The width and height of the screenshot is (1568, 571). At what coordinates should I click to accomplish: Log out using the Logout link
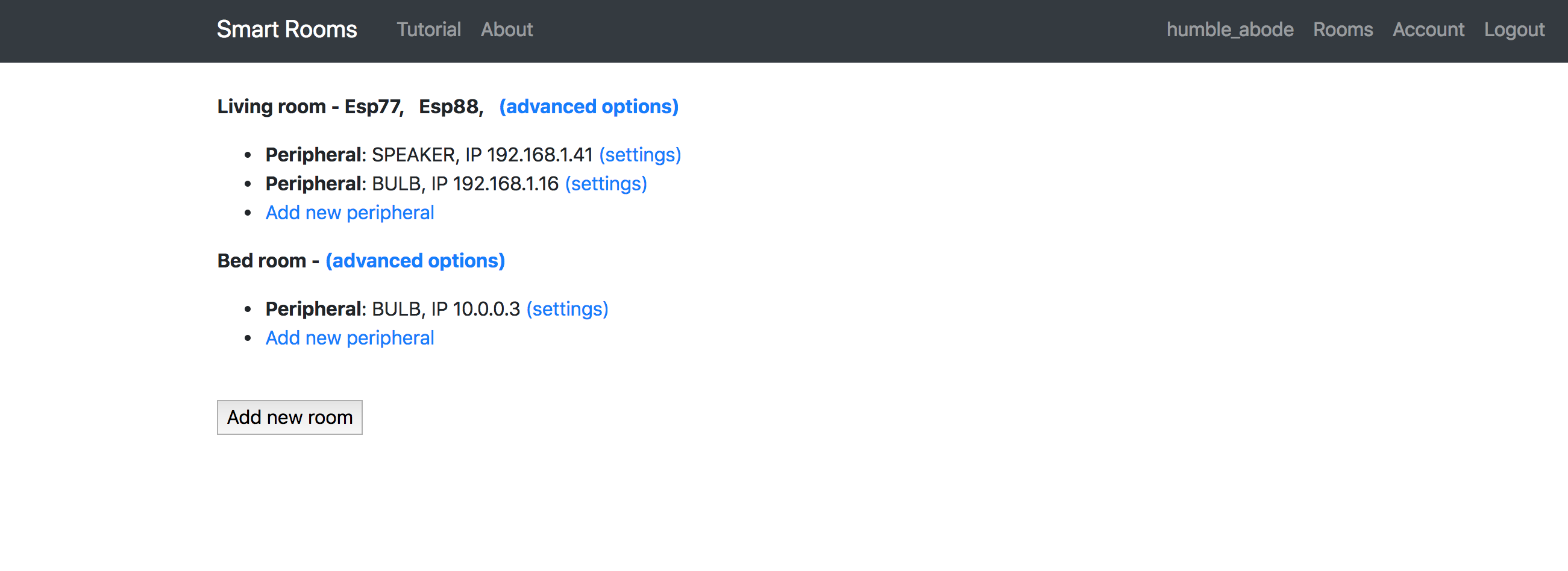(x=1514, y=29)
